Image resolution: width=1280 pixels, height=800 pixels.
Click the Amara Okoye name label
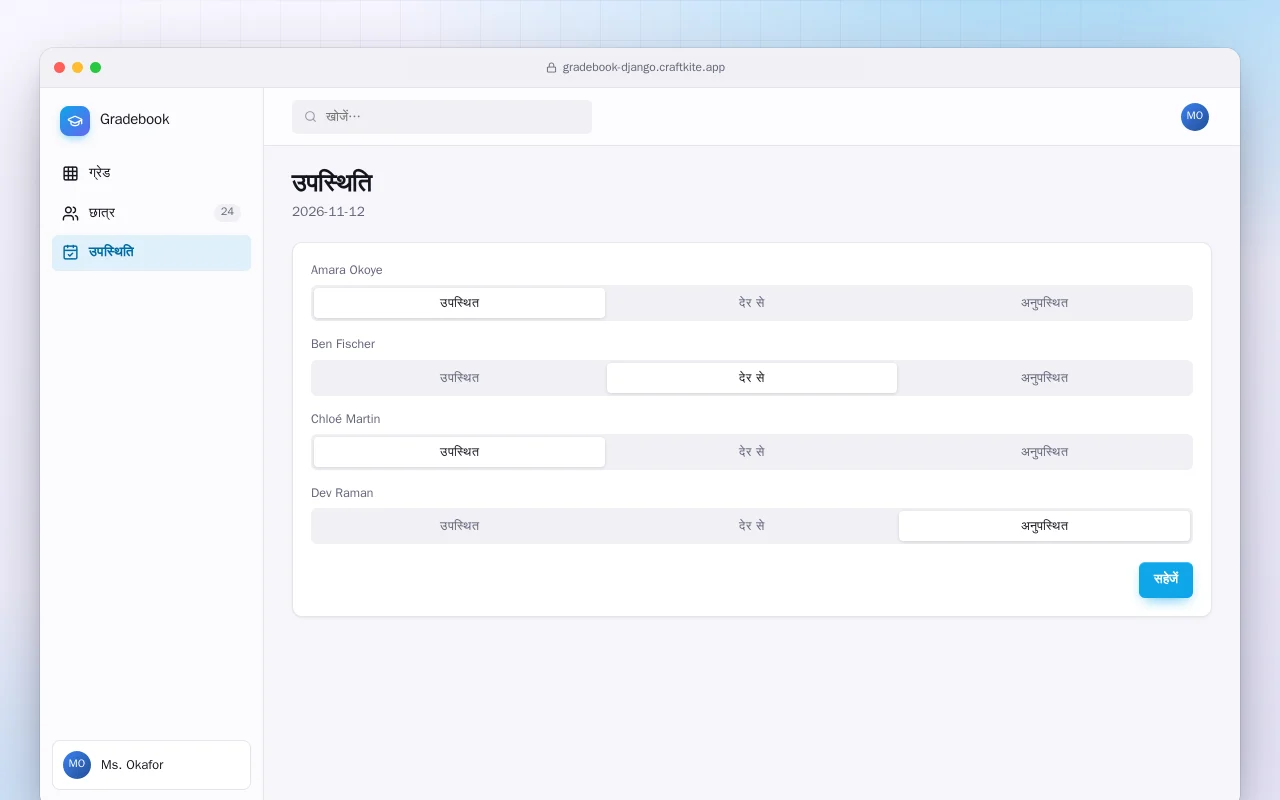346,270
